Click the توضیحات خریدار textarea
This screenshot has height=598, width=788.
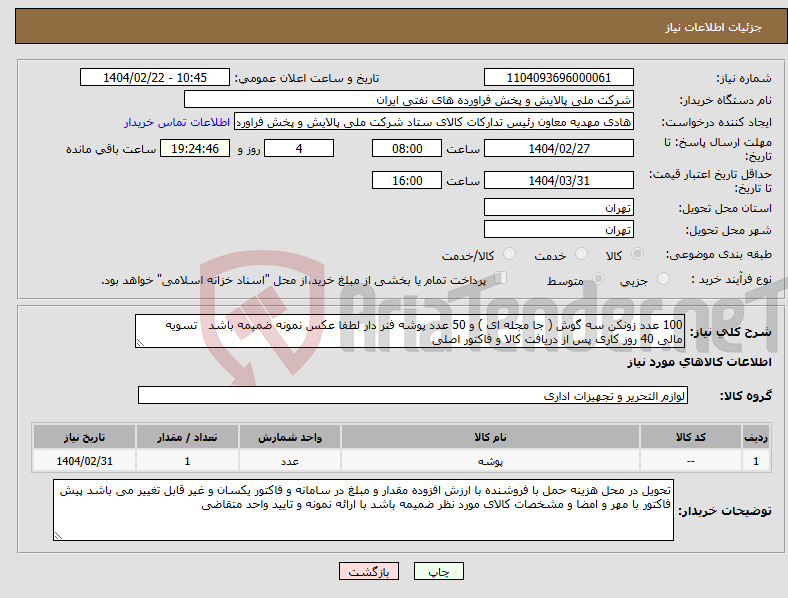[363, 510]
